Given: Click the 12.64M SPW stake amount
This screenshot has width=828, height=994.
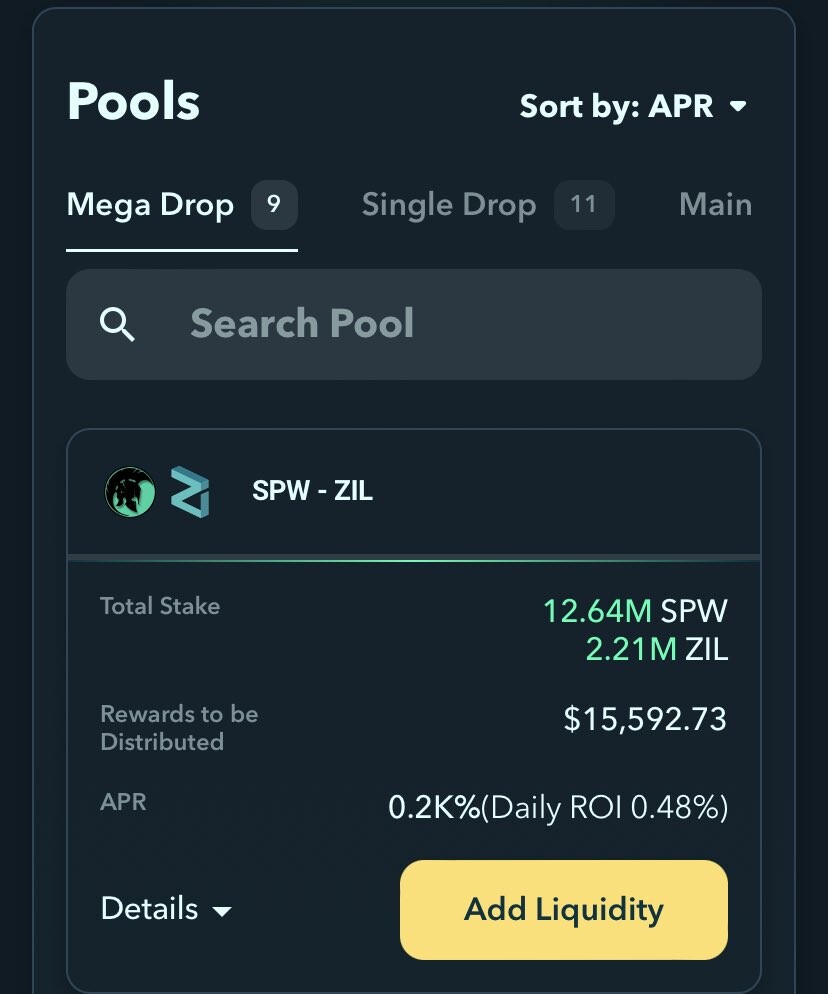Looking at the screenshot, I should pyautogui.click(x=635, y=611).
